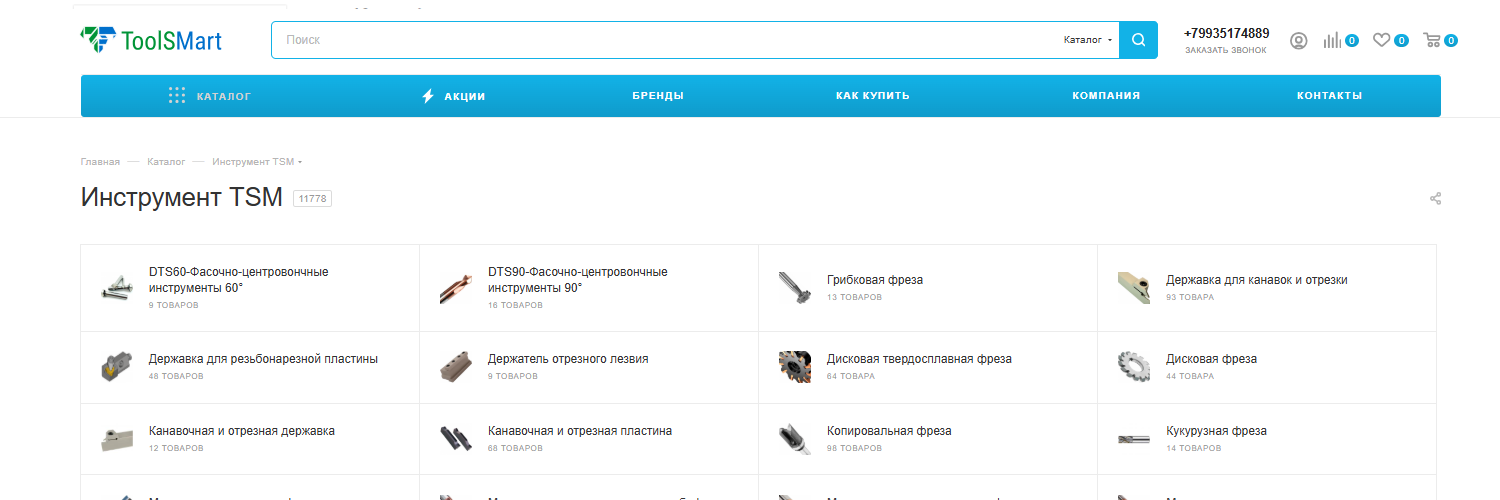
Task: Click the grid dots icon beside Каталог
Action: tap(177, 96)
